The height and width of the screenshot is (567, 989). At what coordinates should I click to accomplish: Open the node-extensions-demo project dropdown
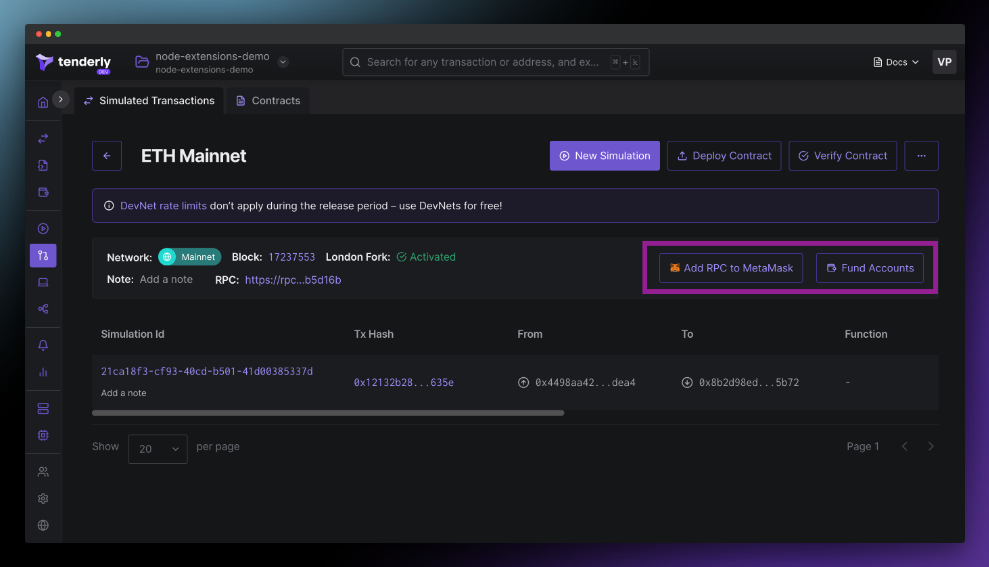[283, 62]
